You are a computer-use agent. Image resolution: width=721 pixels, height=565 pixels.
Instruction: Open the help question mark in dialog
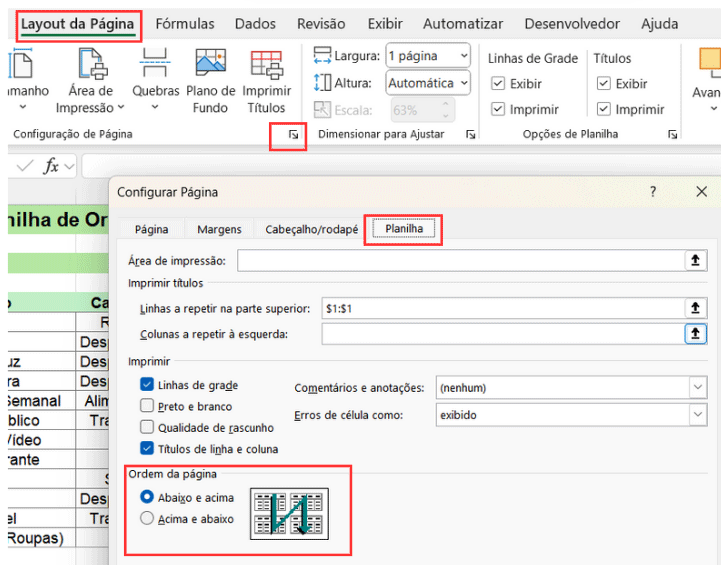point(653,192)
